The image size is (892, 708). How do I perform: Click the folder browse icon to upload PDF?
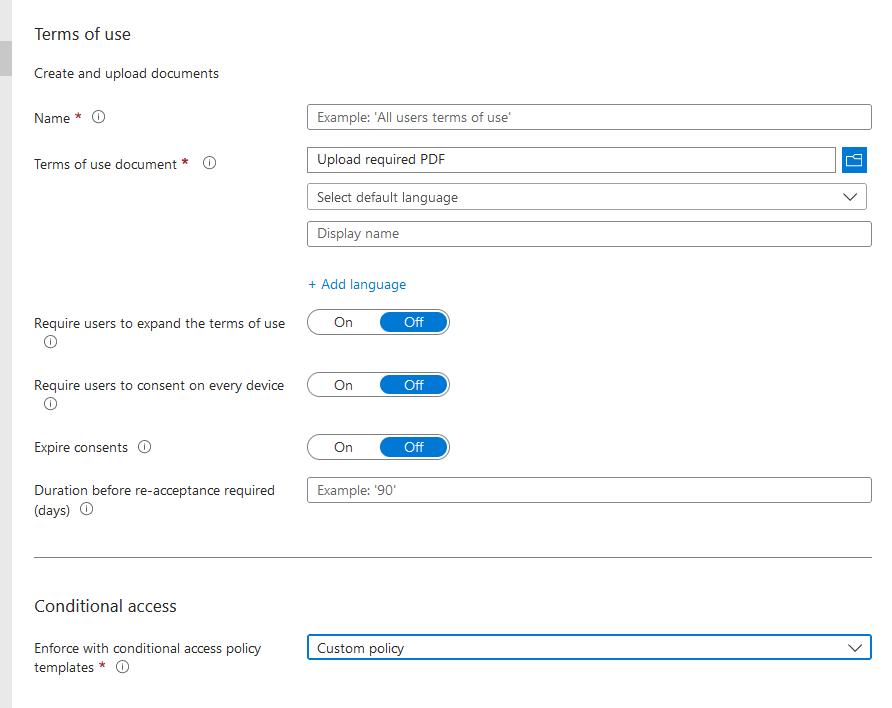pos(854,160)
